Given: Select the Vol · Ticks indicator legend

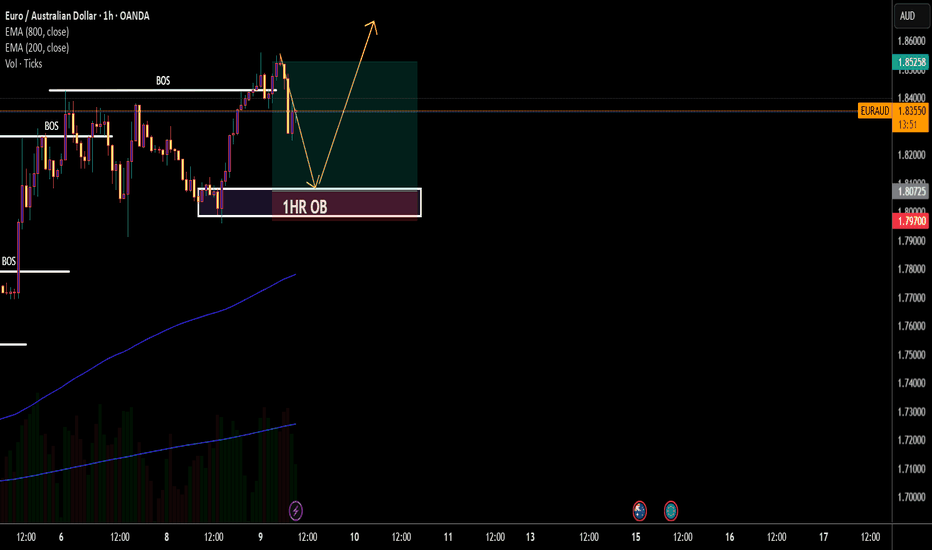Looking at the screenshot, I should click(24, 64).
